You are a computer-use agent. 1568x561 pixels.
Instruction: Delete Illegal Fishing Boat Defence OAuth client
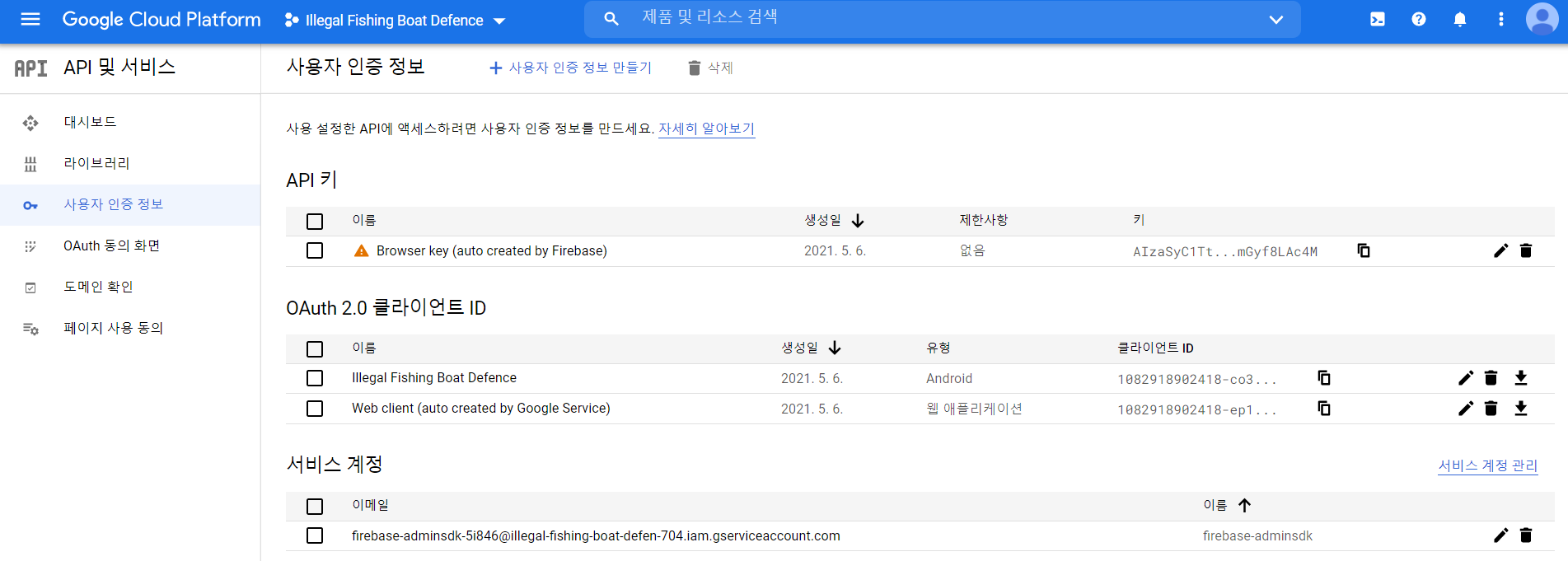pyautogui.click(x=1491, y=378)
